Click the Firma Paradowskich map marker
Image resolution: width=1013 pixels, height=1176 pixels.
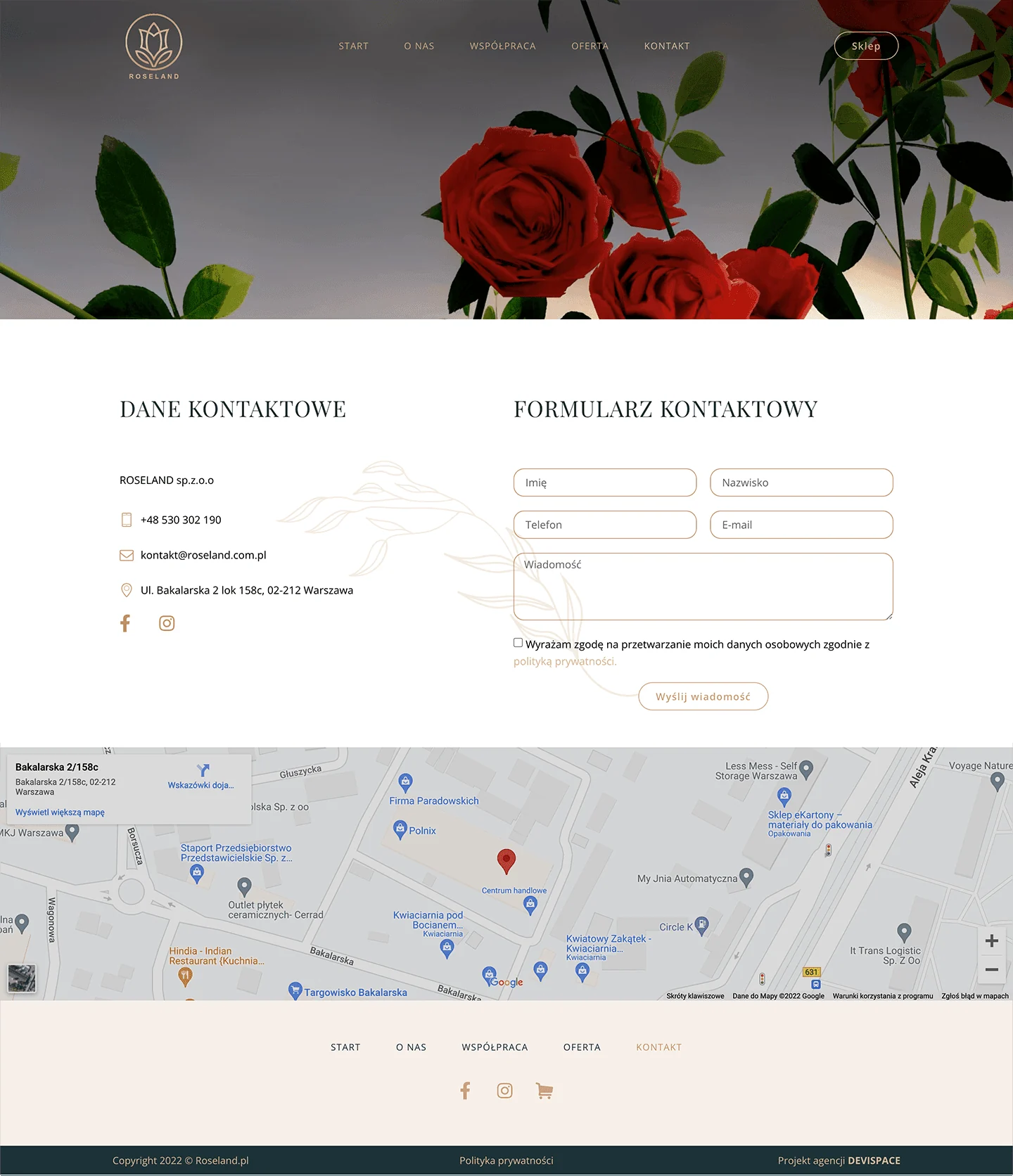[x=405, y=782]
